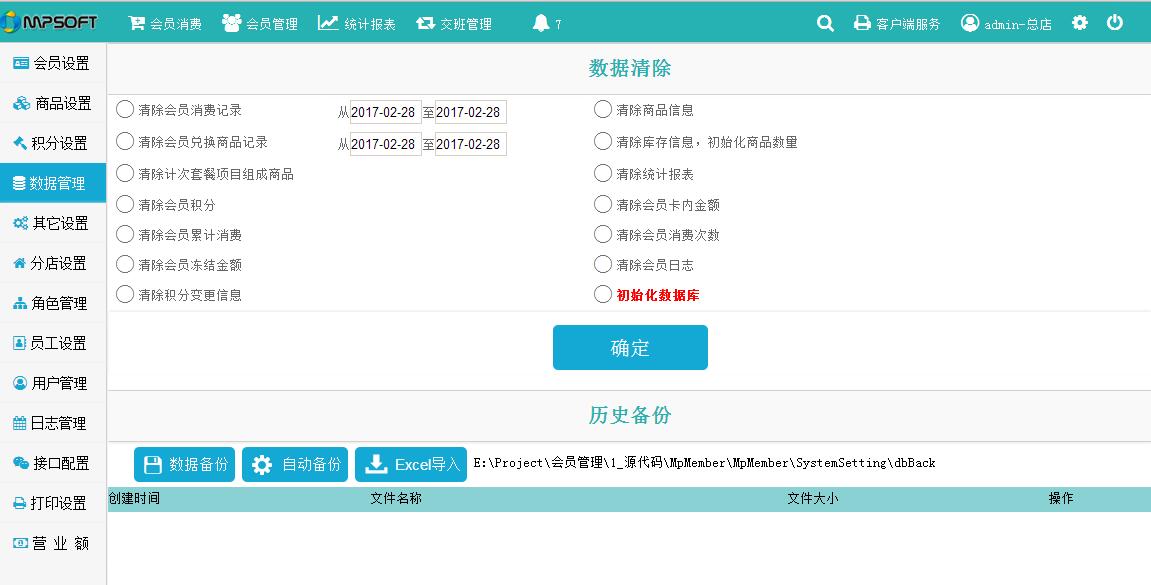Select 初始化数据库 radio button
Image resolution: width=1151 pixels, height=585 pixels.
[x=603, y=294]
